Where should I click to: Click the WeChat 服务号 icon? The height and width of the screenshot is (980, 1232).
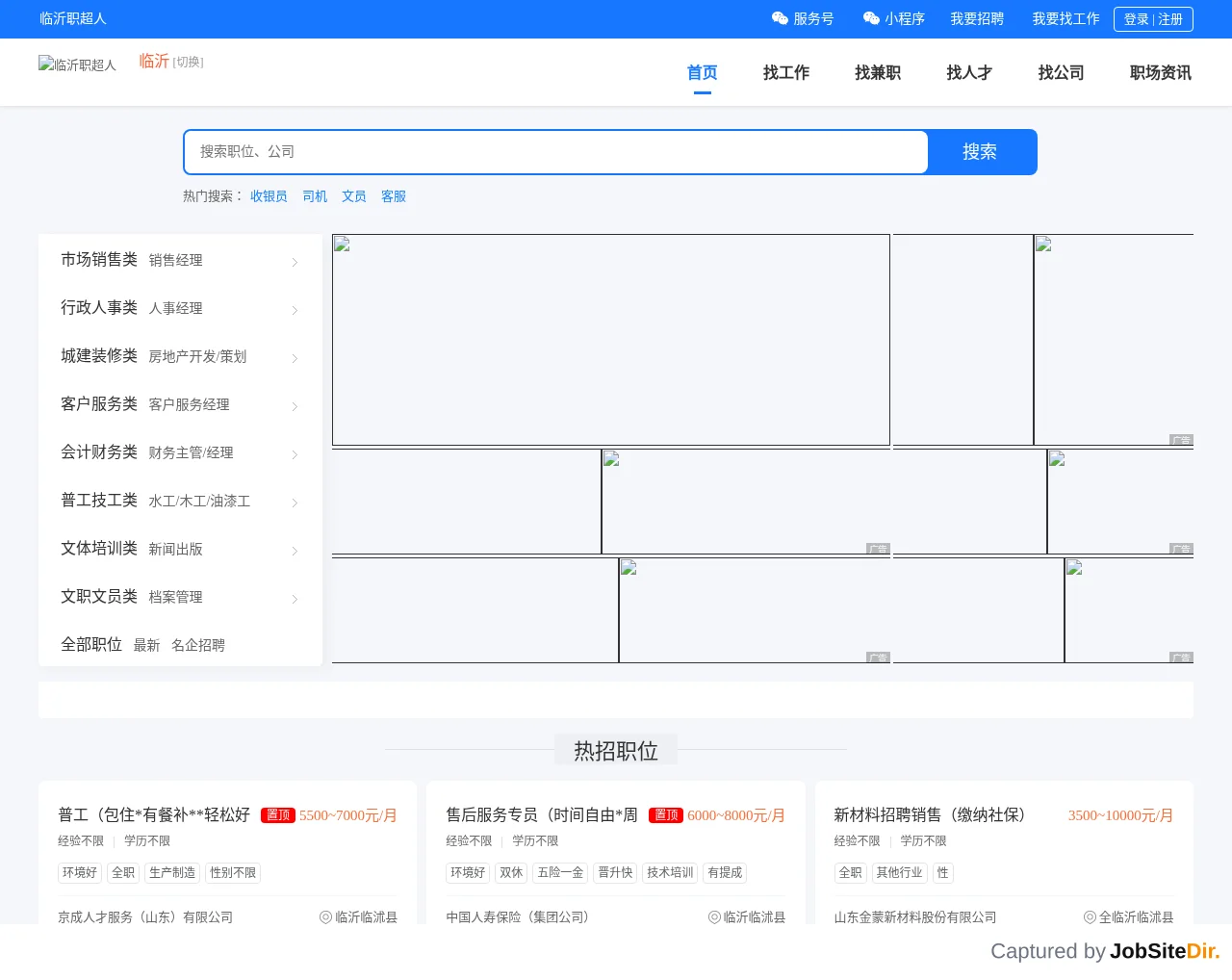pos(780,18)
